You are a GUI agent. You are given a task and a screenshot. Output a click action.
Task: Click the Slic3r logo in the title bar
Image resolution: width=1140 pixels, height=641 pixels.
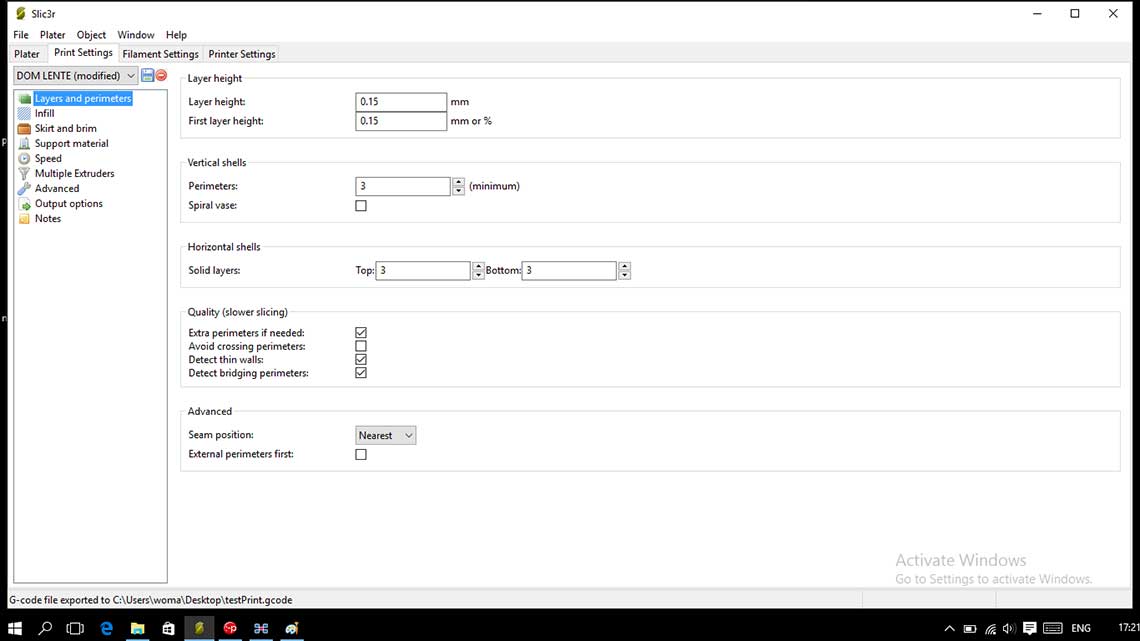click(20, 14)
